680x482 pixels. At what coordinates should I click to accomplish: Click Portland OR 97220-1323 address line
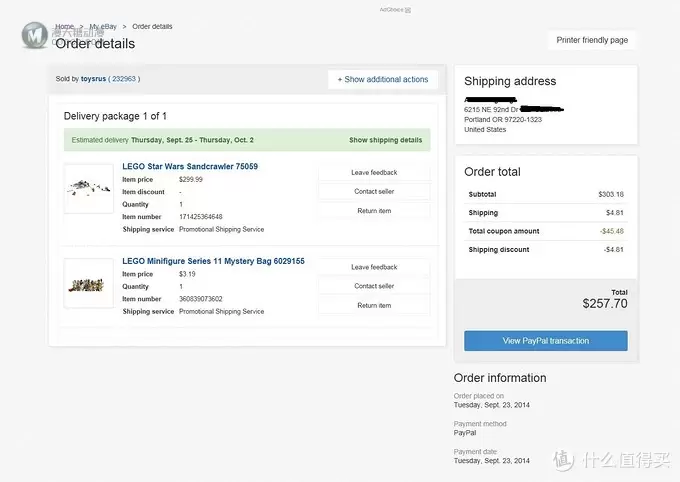[x=503, y=119]
